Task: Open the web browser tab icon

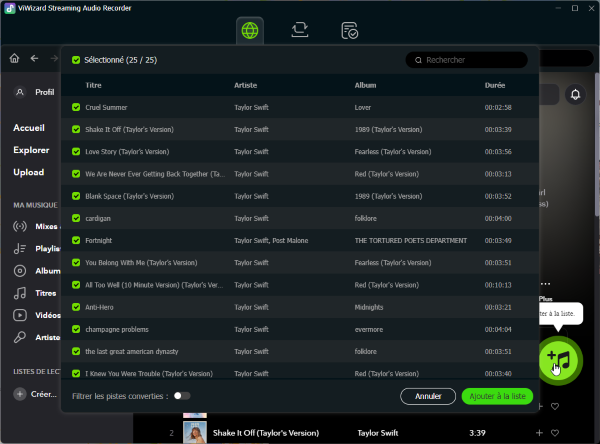Action: coord(251,30)
